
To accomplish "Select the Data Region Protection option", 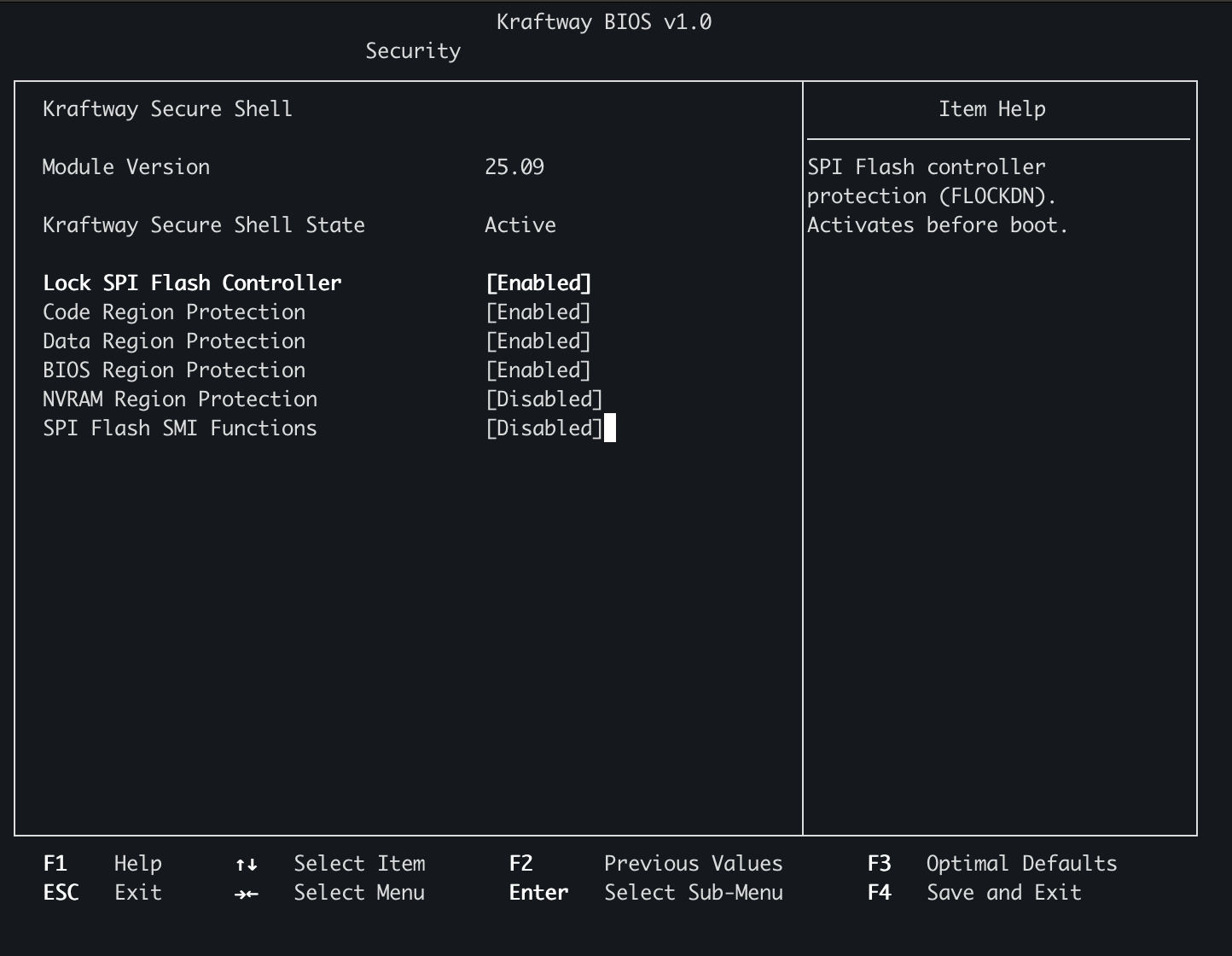I will coord(174,341).
